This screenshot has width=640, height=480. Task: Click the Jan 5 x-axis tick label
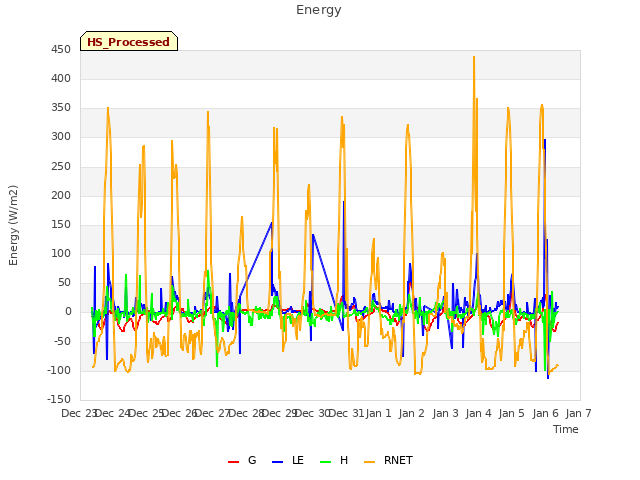(511, 413)
